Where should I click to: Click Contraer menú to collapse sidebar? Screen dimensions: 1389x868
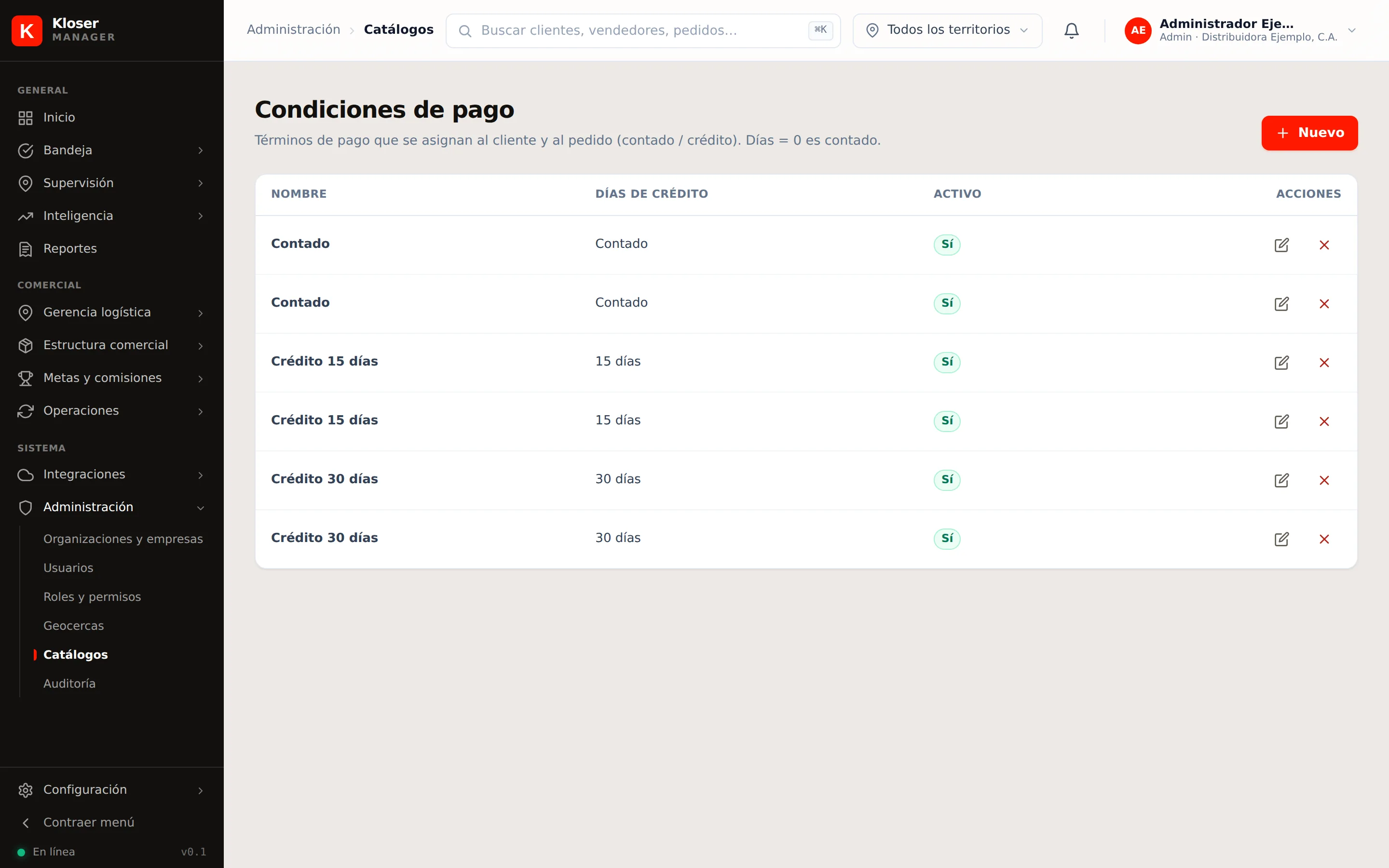[112, 823]
